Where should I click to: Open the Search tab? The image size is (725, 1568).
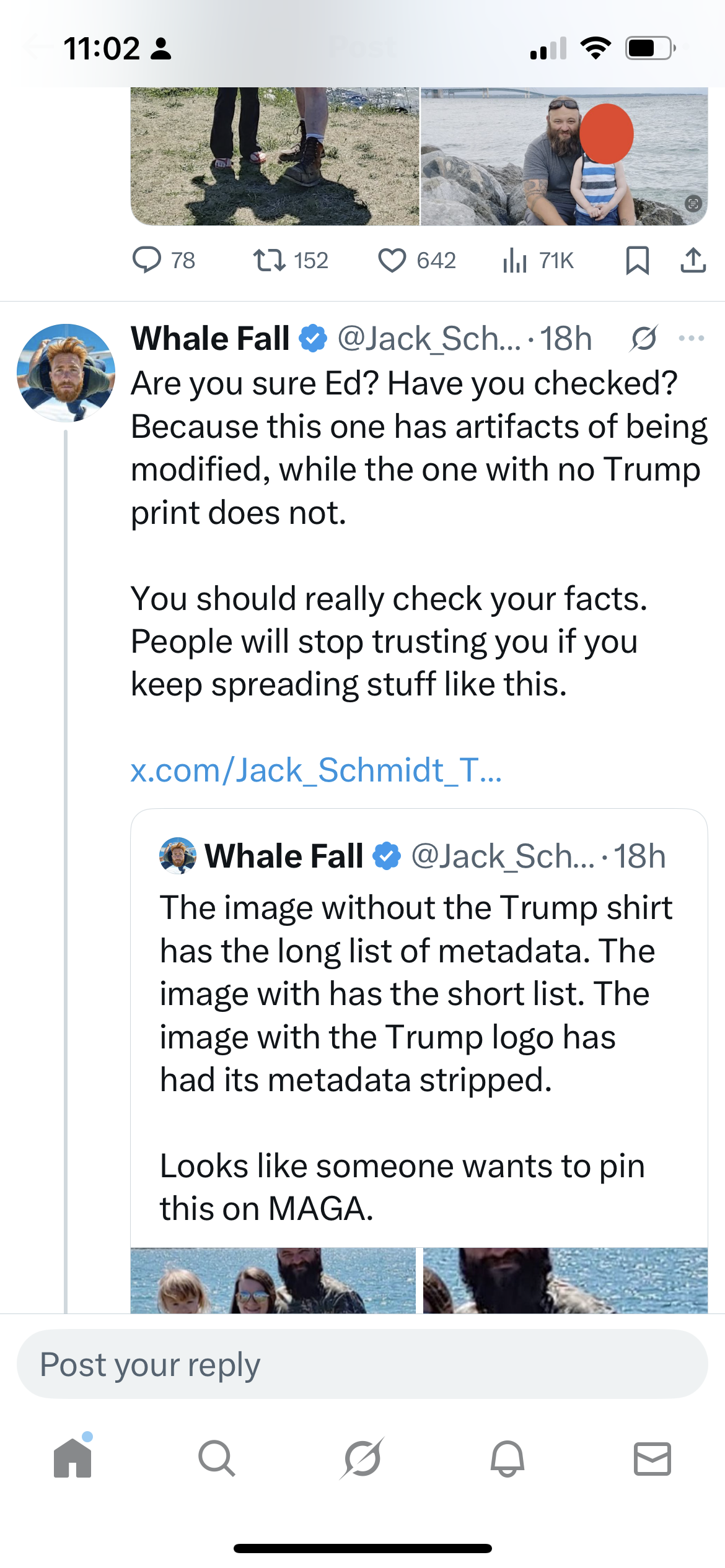click(217, 1458)
